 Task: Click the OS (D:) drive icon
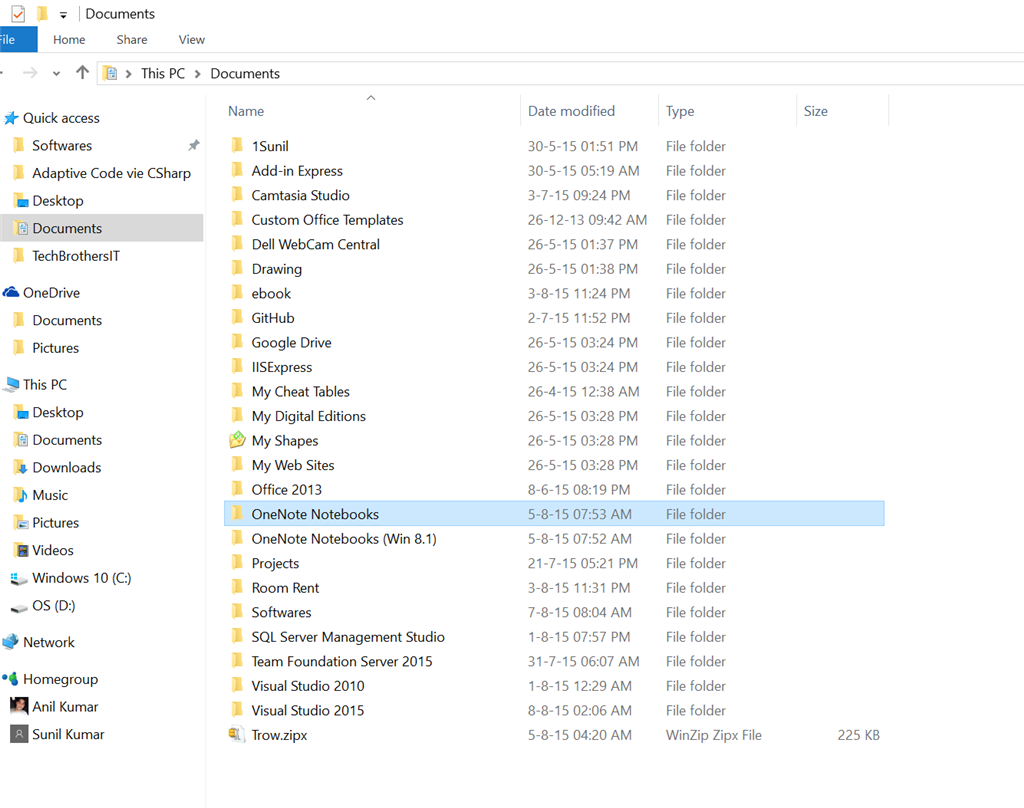(x=20, y=607)
